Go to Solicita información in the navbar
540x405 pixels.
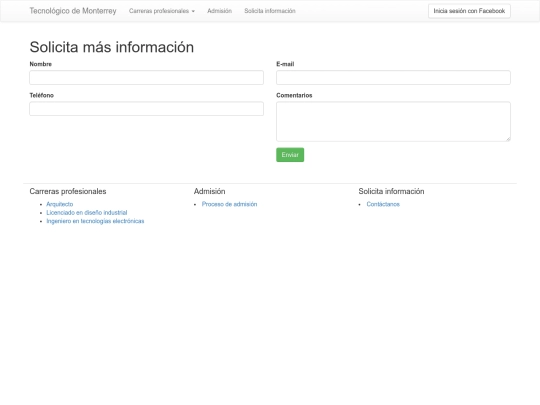pos(270,11)
